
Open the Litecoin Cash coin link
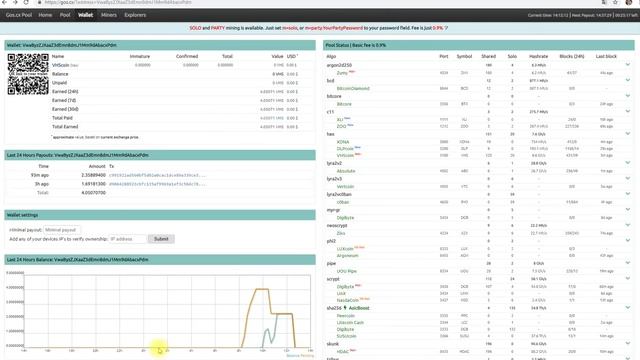[350, 323]
